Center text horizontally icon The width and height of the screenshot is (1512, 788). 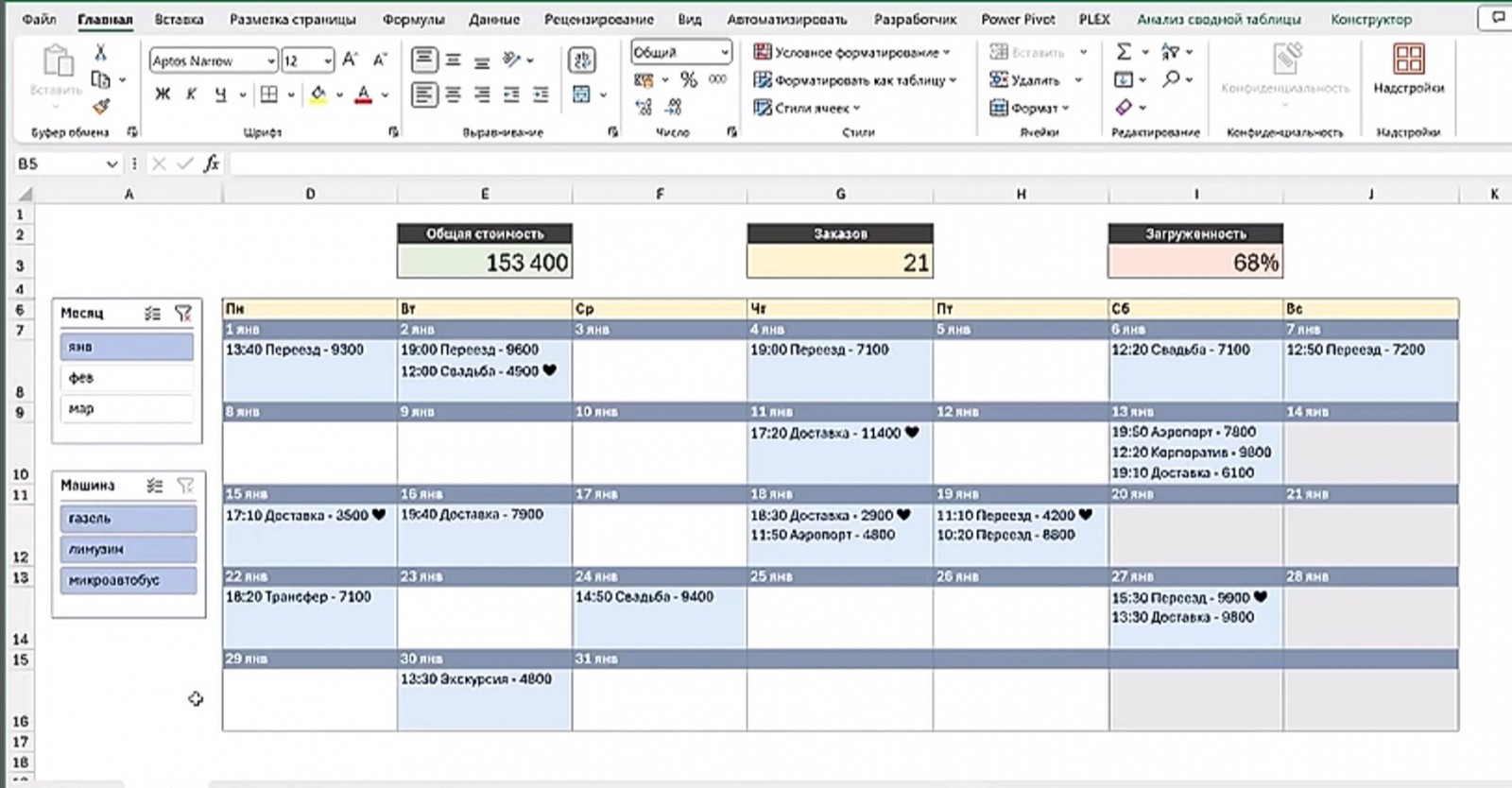click(454, 94)
